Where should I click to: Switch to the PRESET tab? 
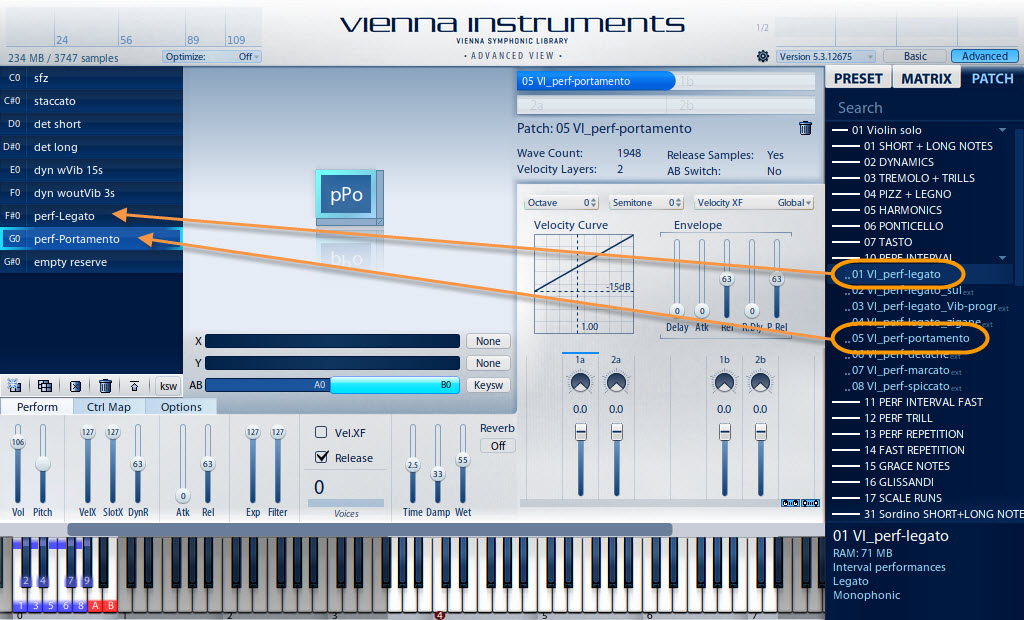(857, 78)
